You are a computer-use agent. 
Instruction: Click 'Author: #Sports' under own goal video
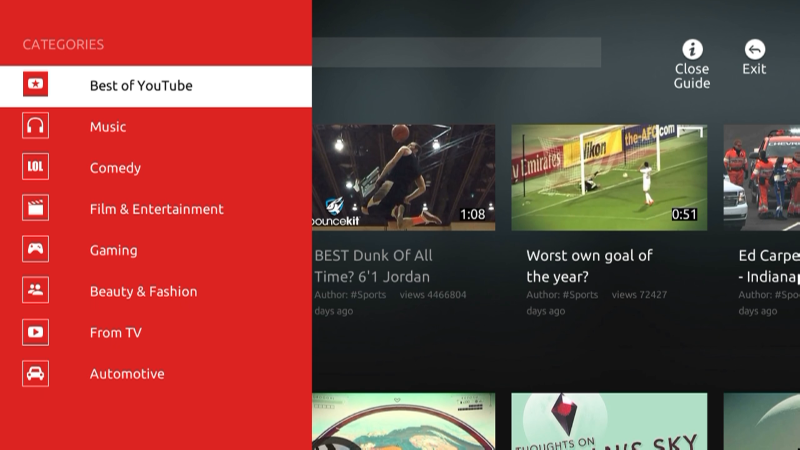coord(562,295)
